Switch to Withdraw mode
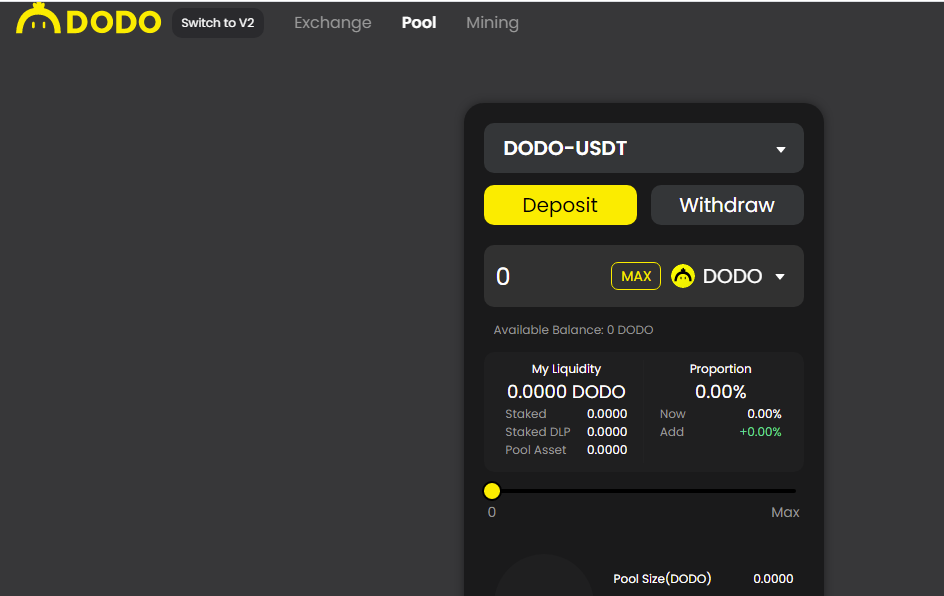The image size is (944, 596). pos(727,204)
